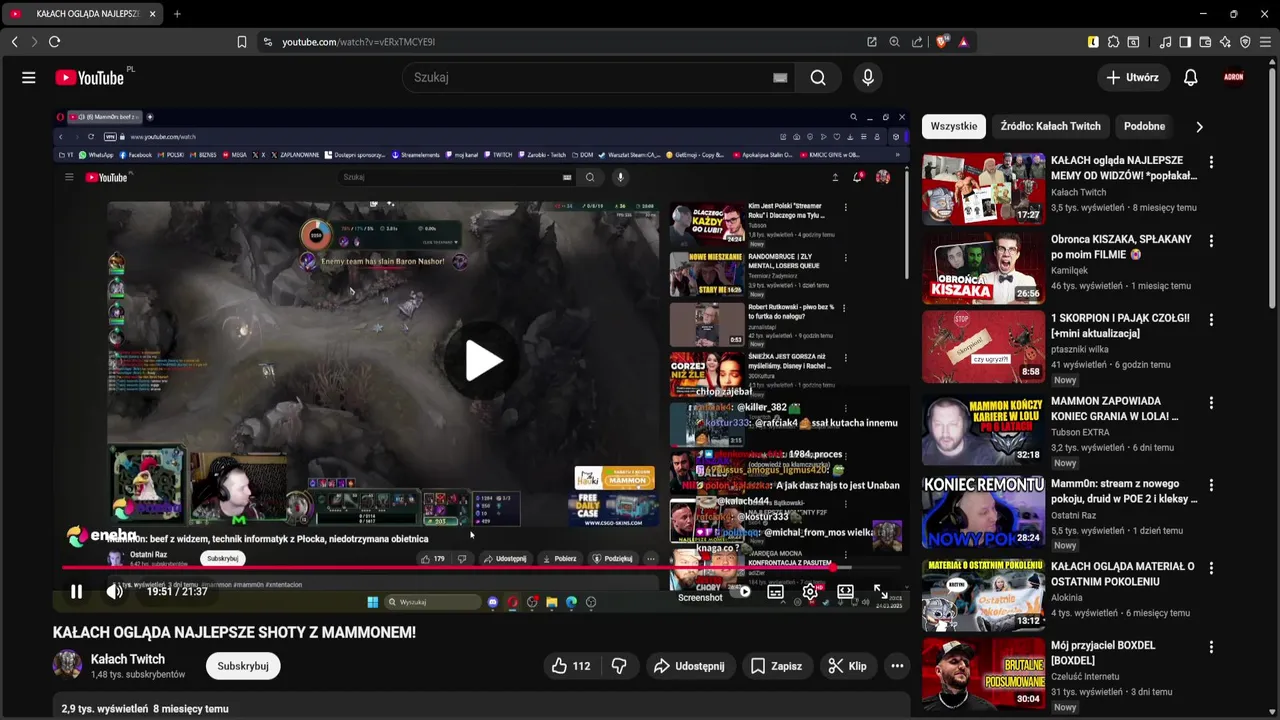Open the 1 SKORPION I PAJĄK thumbnail

[x=983, y=347]
